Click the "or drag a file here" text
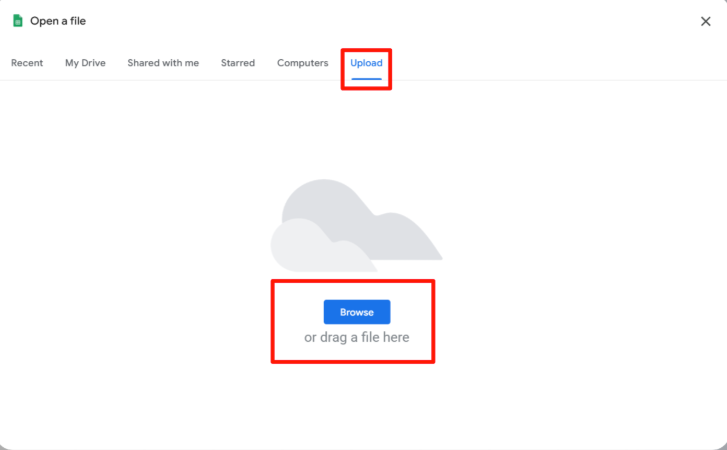 click(356, 338)
